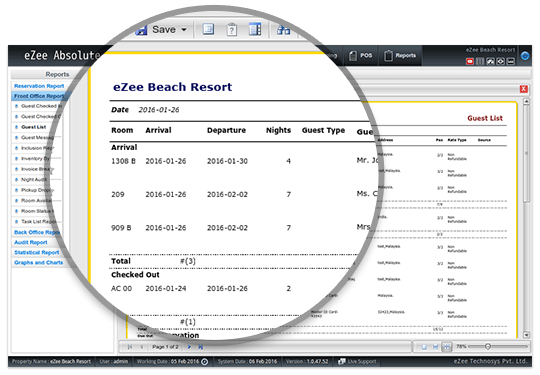The image size is (540, 375).
Task: Click the vertical scrollbar thumb
Action: pyautogui.click(x=526, y=154)
